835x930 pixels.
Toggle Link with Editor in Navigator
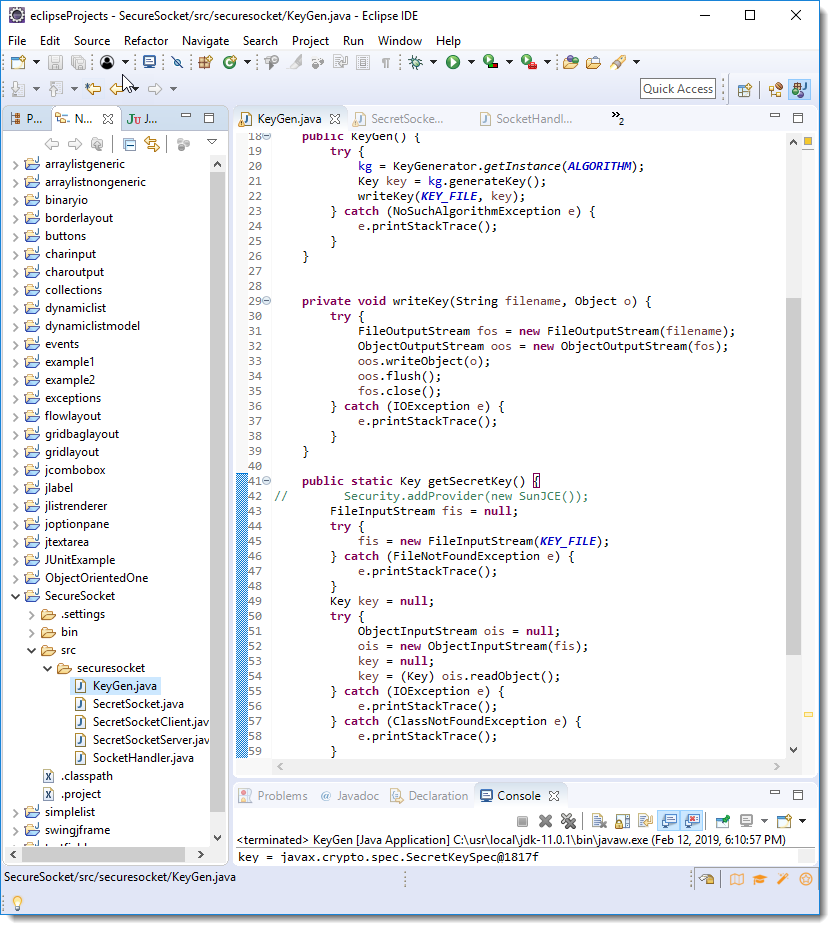click(x=152, y=144)
